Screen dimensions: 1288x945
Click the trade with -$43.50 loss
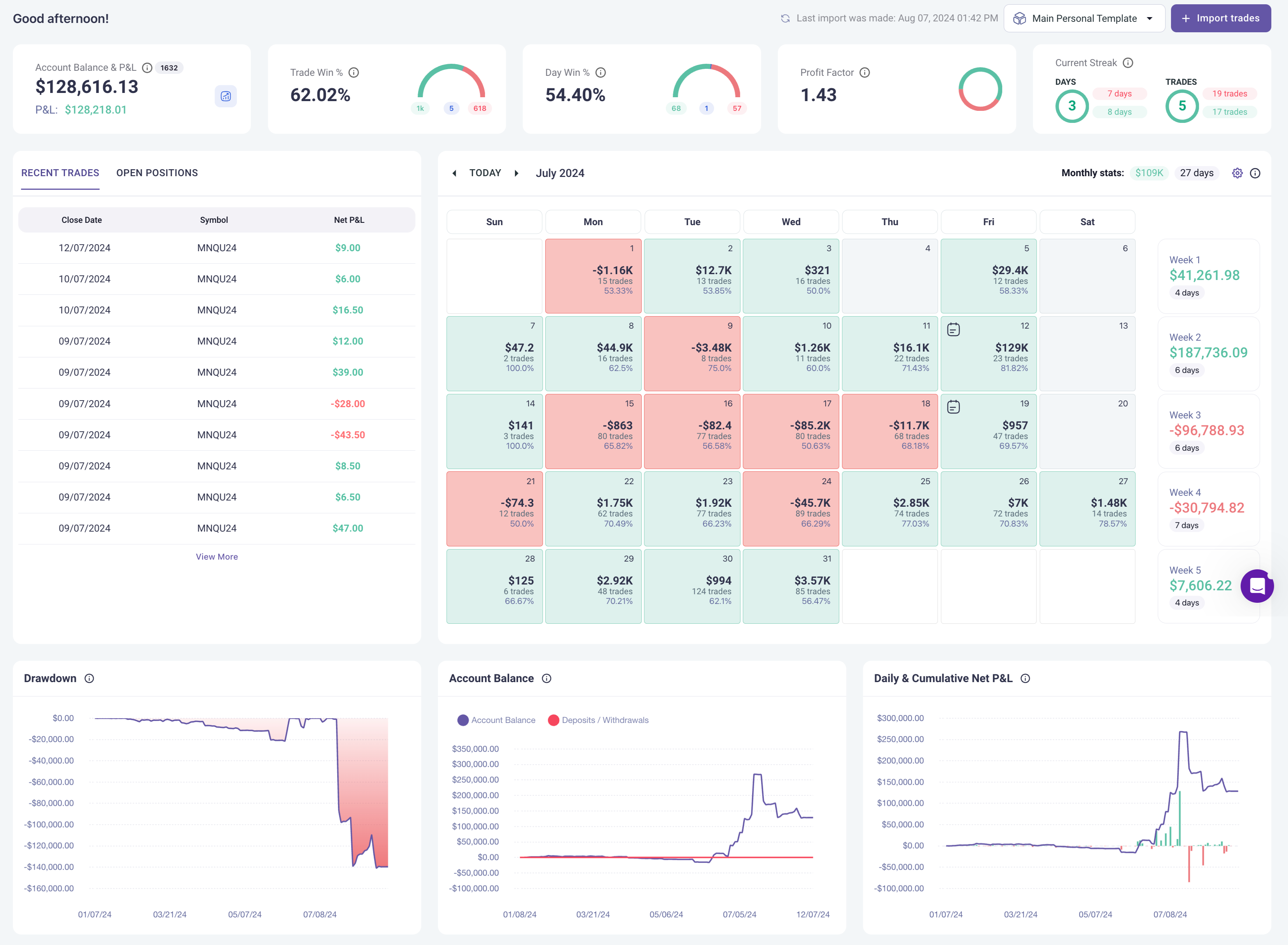217,435
